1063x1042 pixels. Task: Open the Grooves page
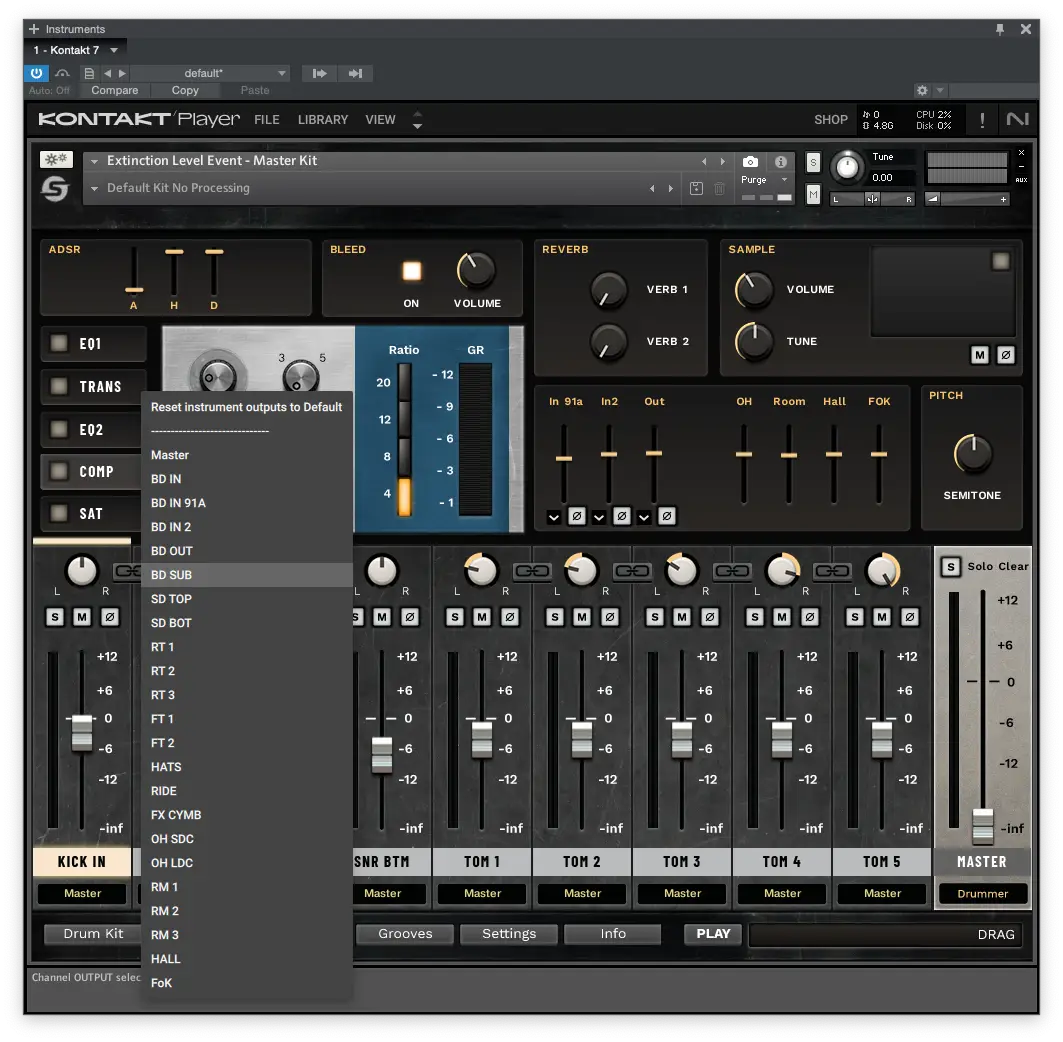point(405,934)
